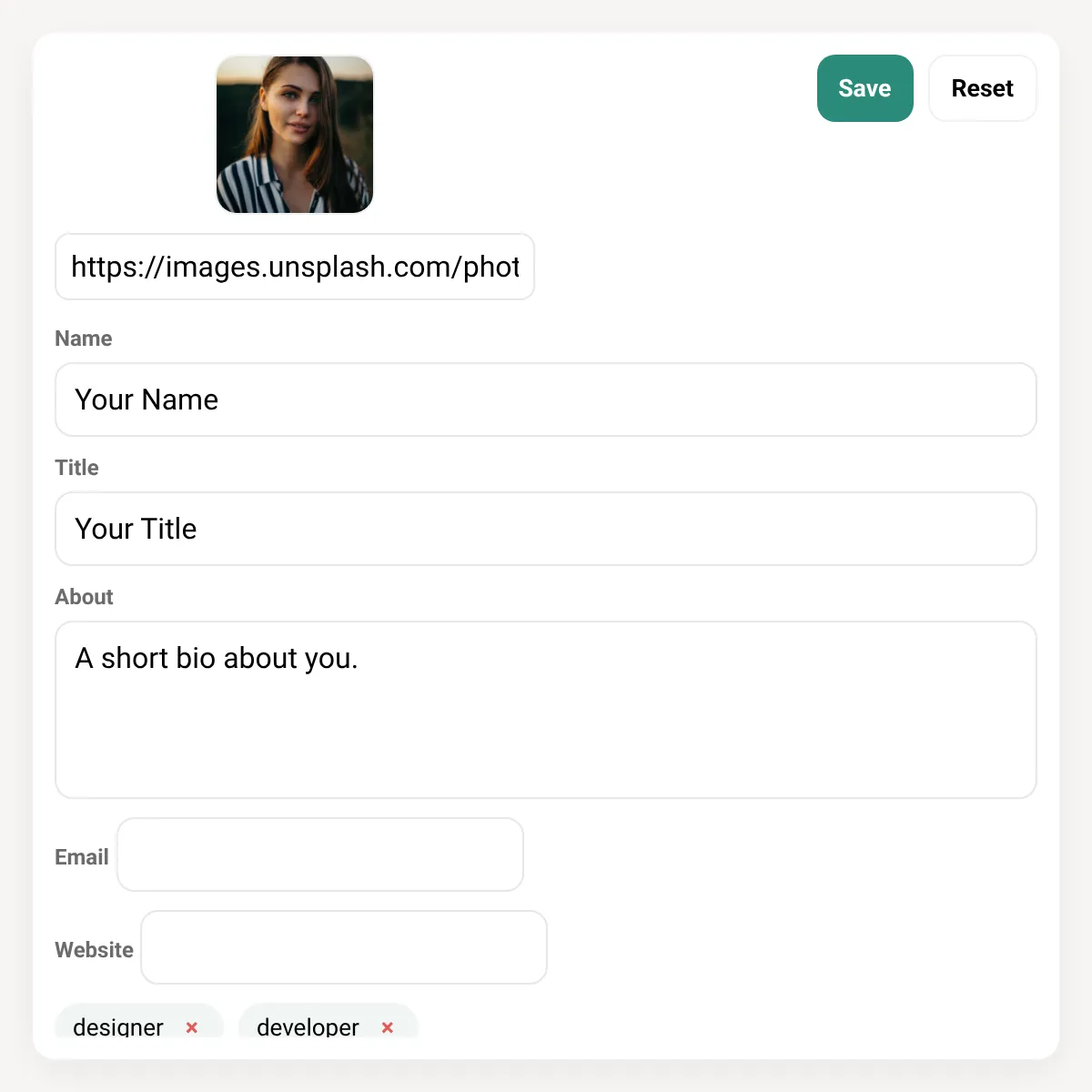Click the About label

[84, 597]
